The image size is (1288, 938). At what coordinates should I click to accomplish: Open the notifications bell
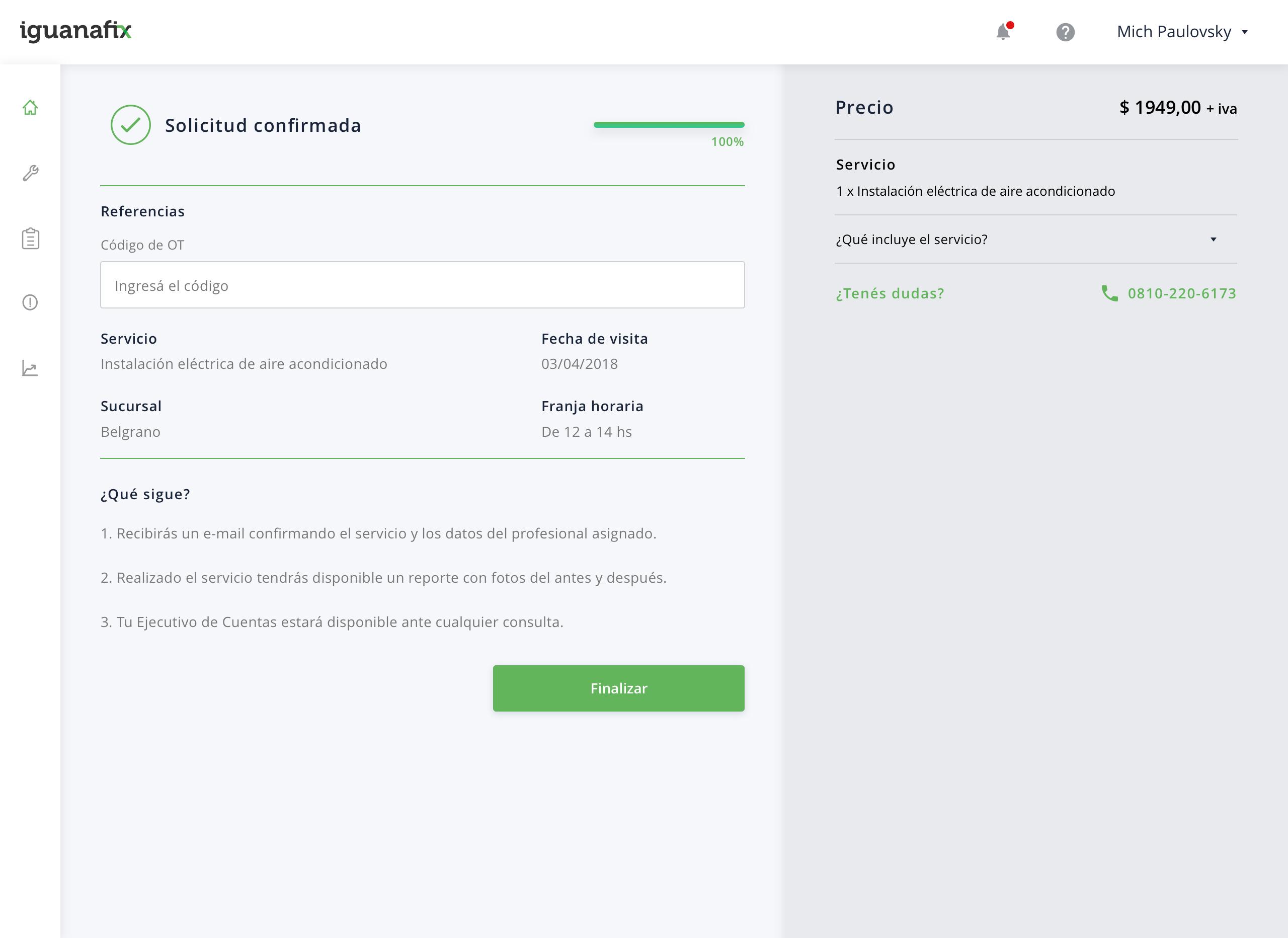pos(1003,32)
